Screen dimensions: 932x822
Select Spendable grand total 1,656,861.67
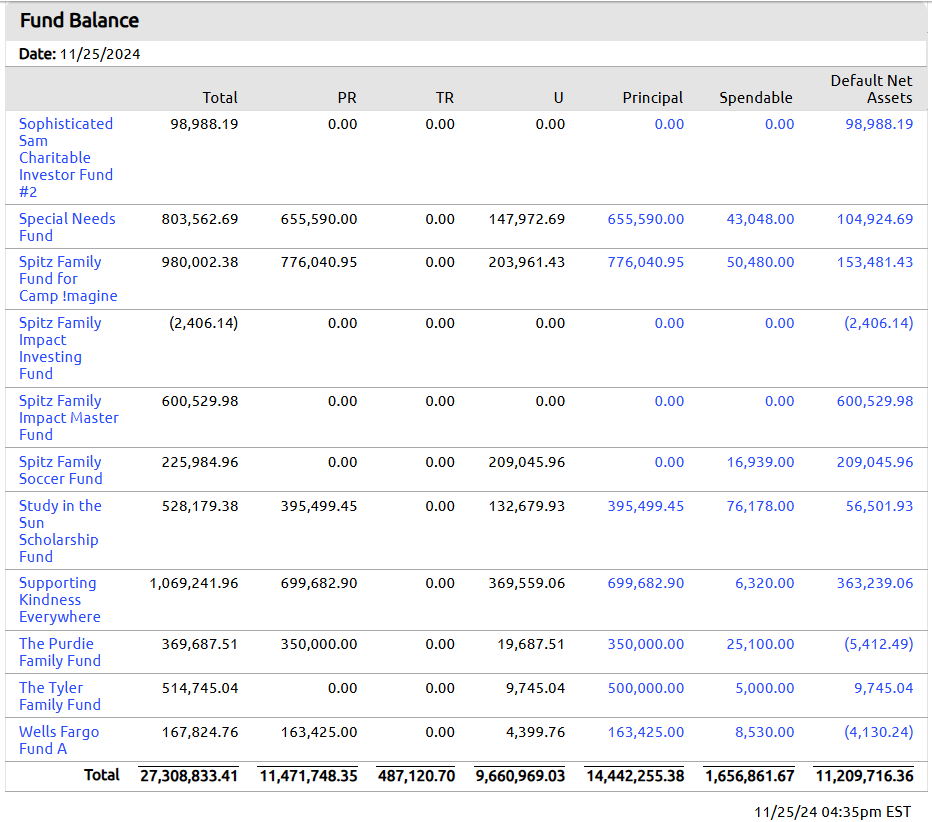(x=750, y=776)
